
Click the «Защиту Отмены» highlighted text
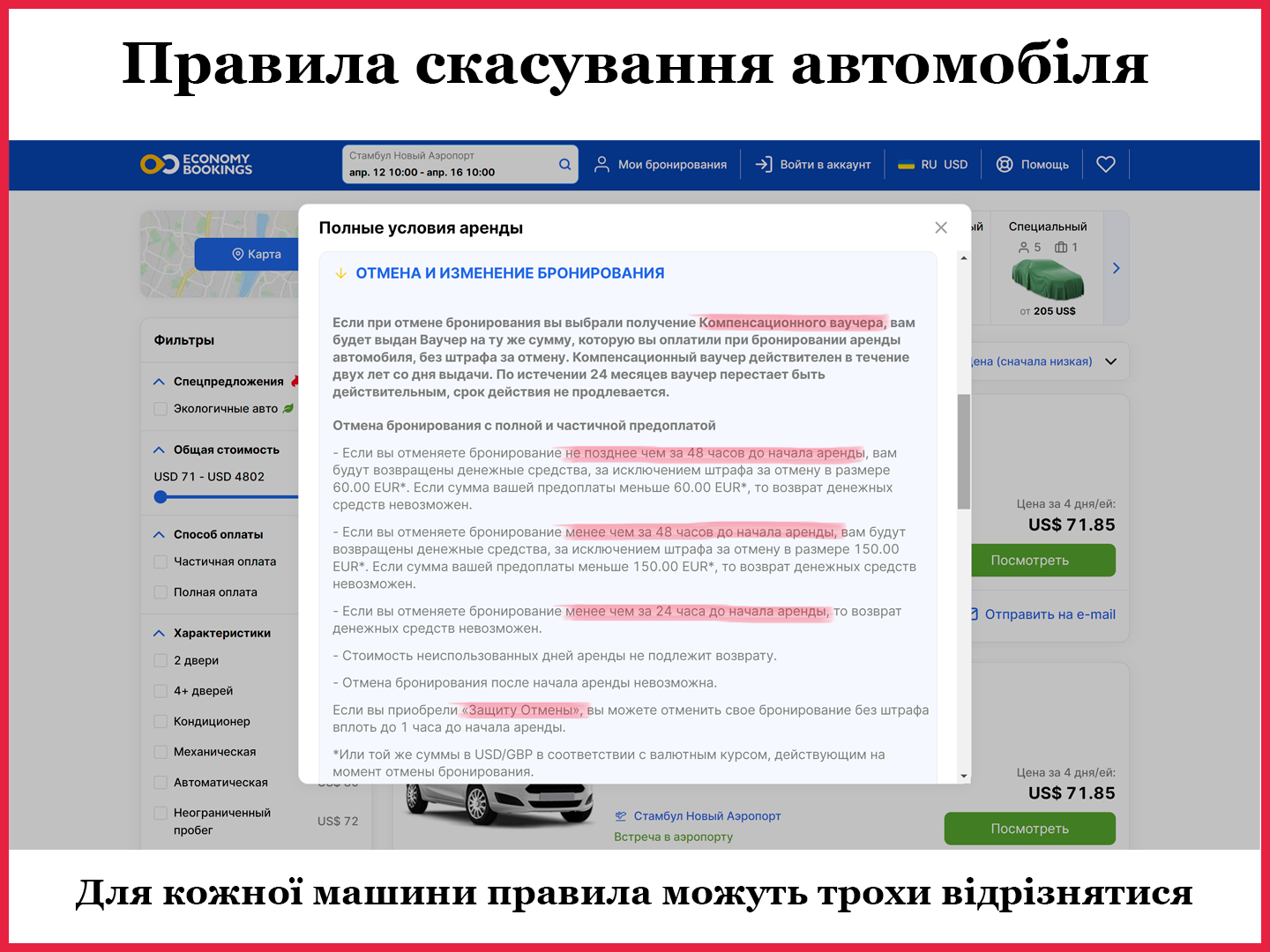pyautogui.click(x=522, y=710)
